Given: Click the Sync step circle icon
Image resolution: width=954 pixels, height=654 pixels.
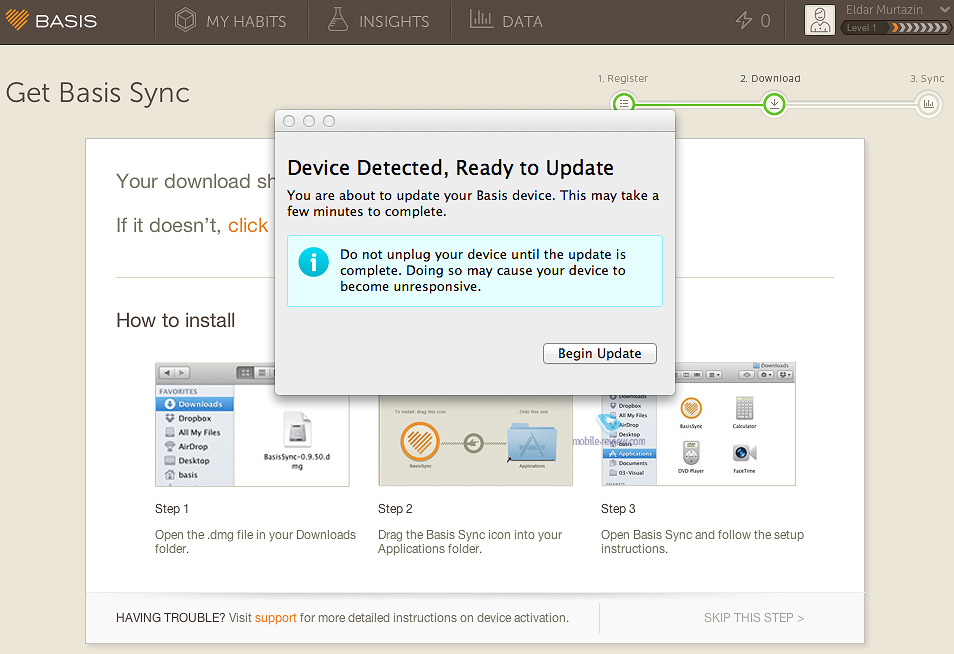Looking at the screenshot, I should tap(928, 103).
